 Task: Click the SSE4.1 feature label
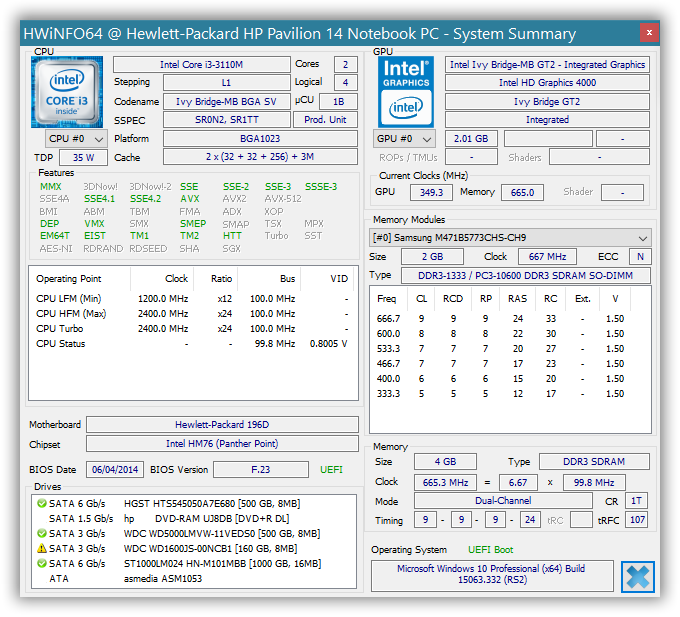pyautogui.click(x=99, y=199)
